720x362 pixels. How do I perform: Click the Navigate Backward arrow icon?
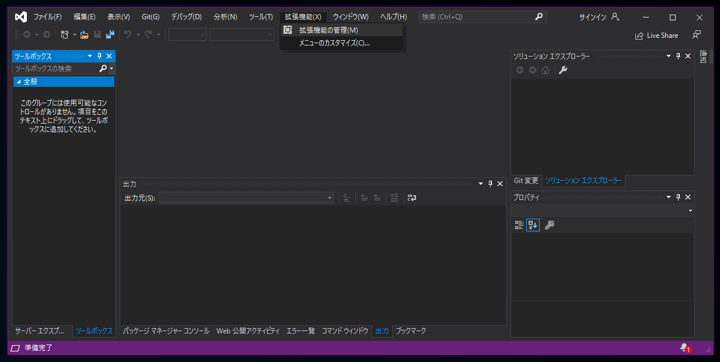pos(27,34)
